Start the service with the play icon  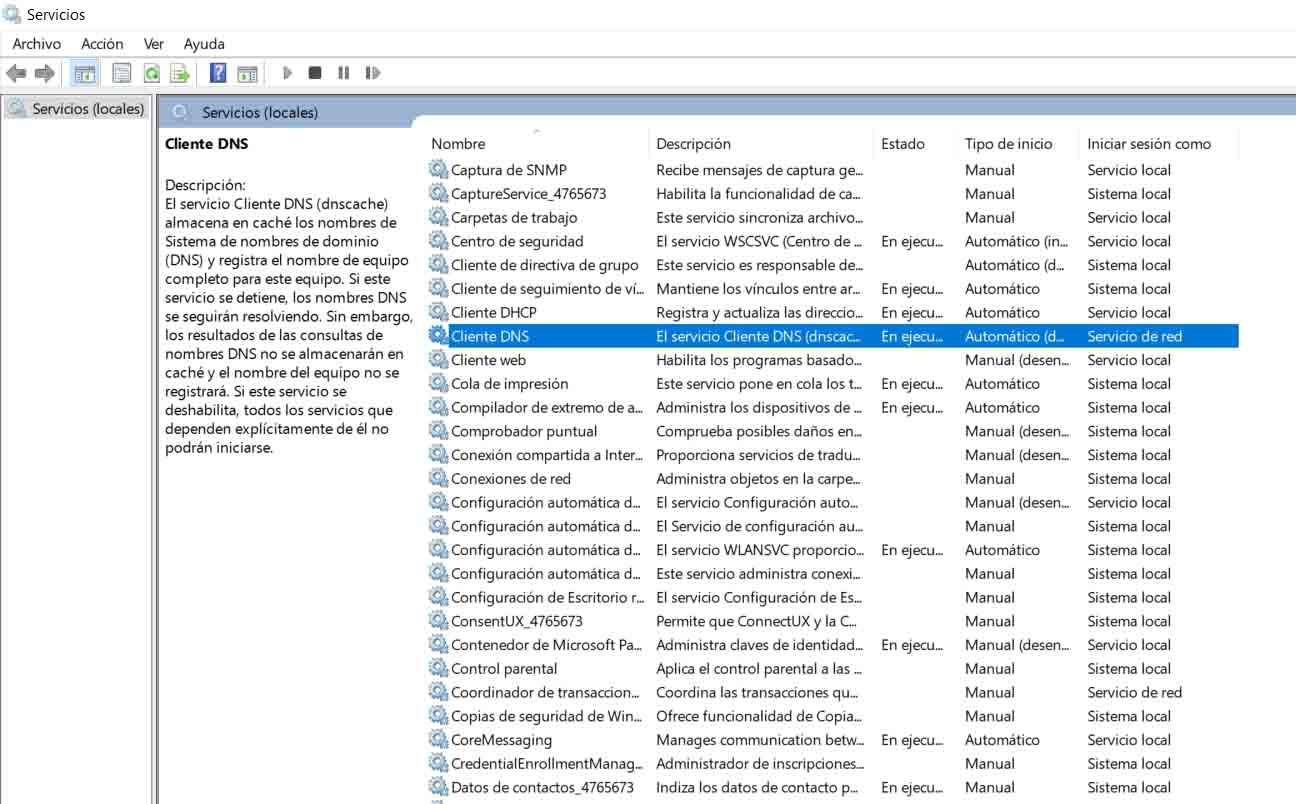[x=287, y=73]
